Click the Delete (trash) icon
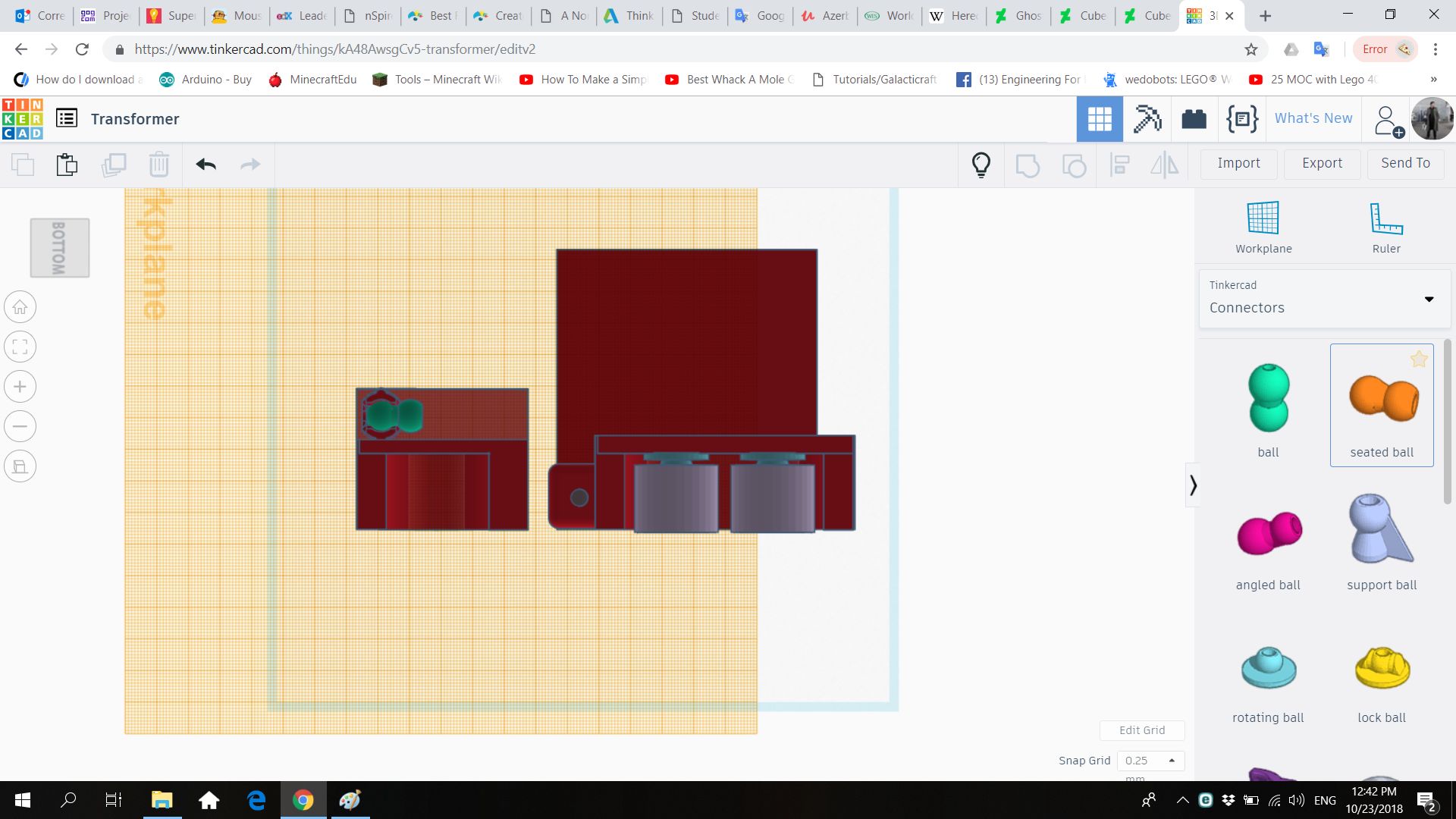The image size is (1456, 819). pos(159,164)
